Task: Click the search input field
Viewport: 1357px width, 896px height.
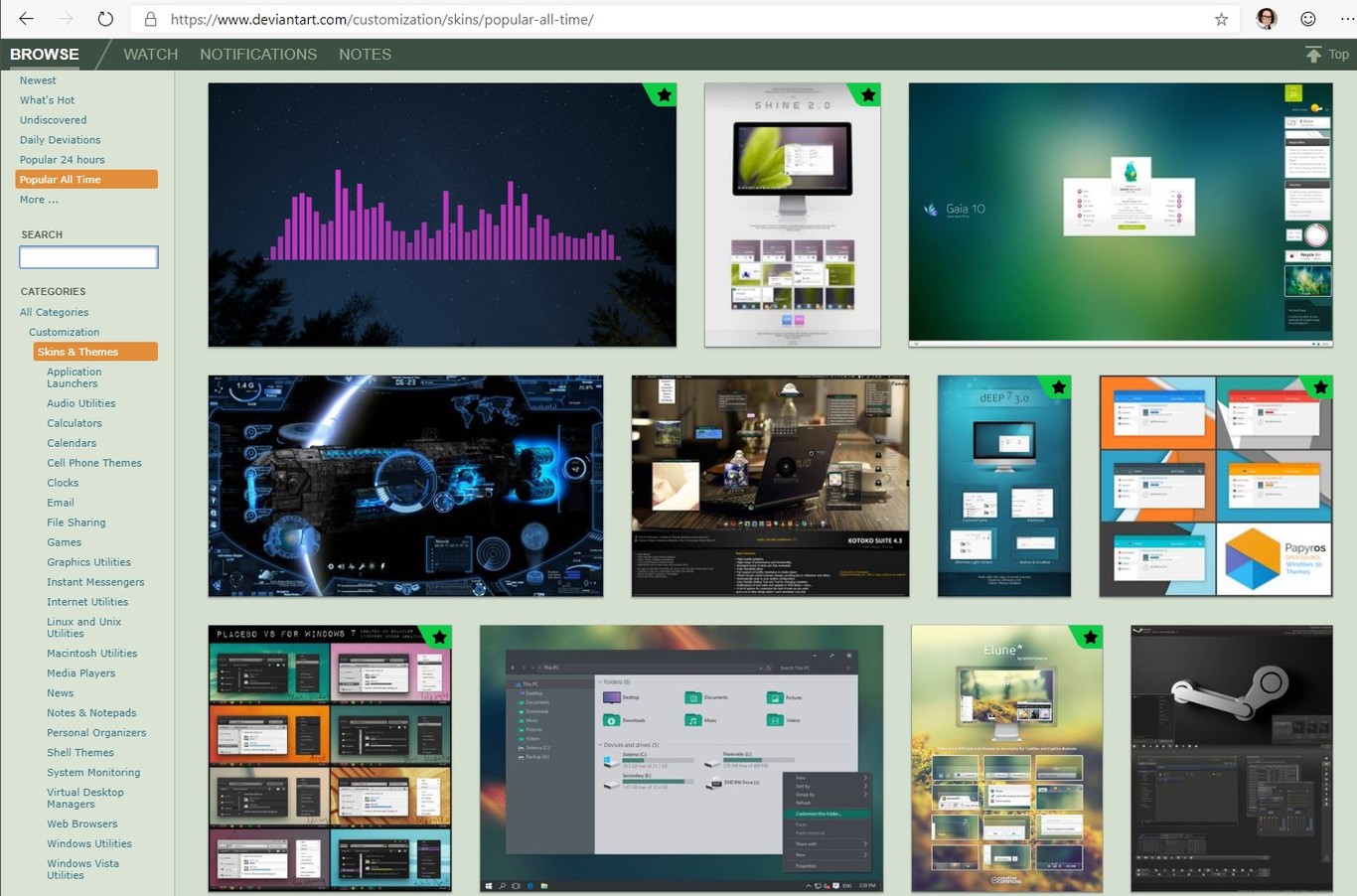Action: coord(88,257)
